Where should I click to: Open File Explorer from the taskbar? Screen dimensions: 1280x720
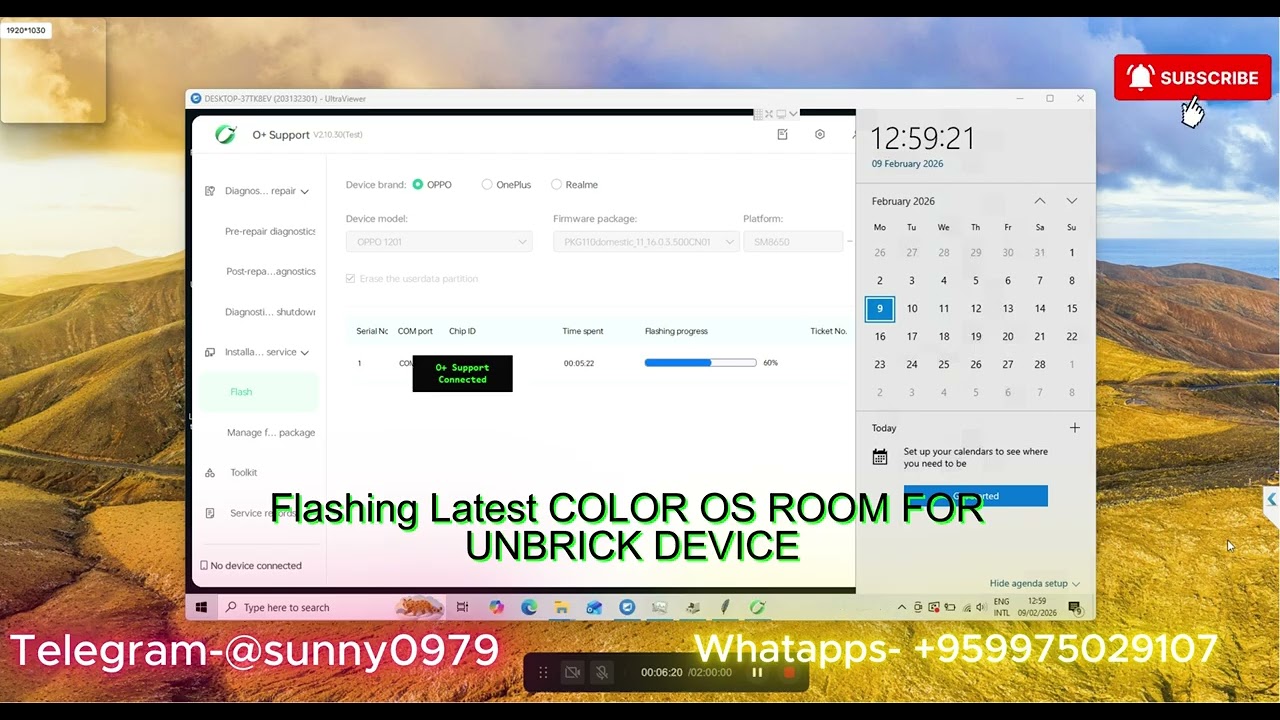point(561,607)
